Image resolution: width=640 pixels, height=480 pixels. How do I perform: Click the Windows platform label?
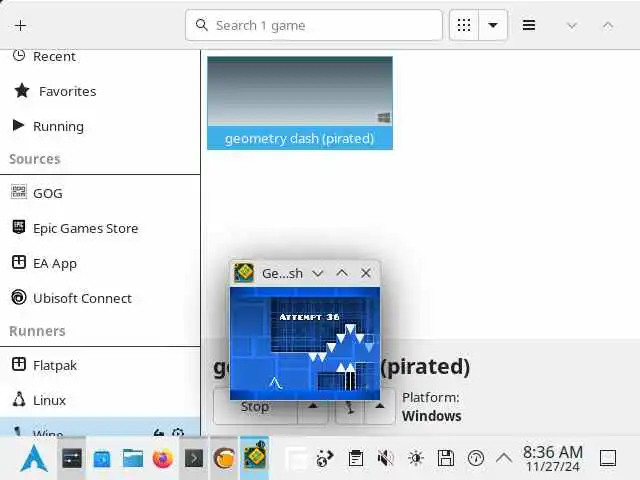click(431, 416)
